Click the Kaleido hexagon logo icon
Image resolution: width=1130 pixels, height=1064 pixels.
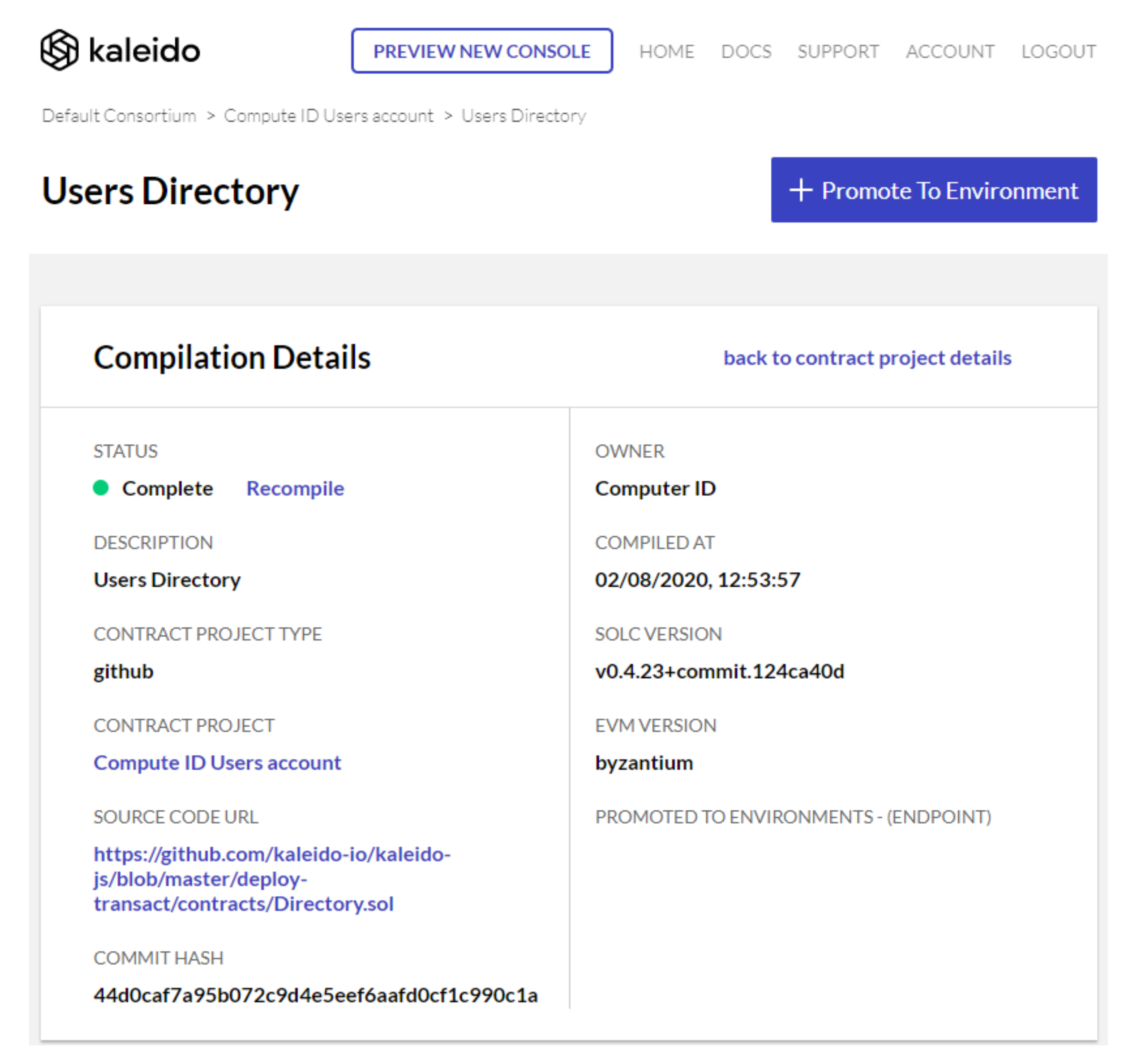pyautogui.click(x=59, y=50)
